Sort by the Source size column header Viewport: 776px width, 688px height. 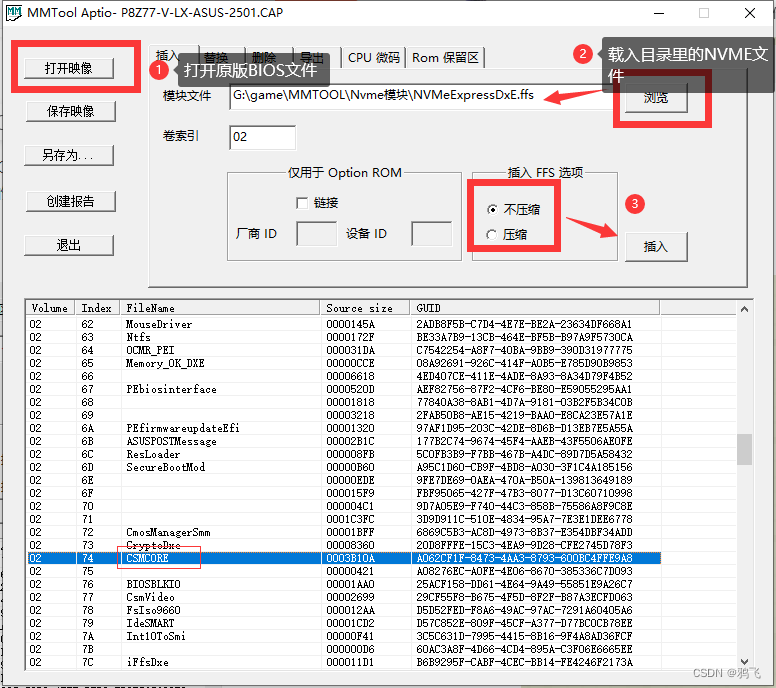tap(365, 308)
